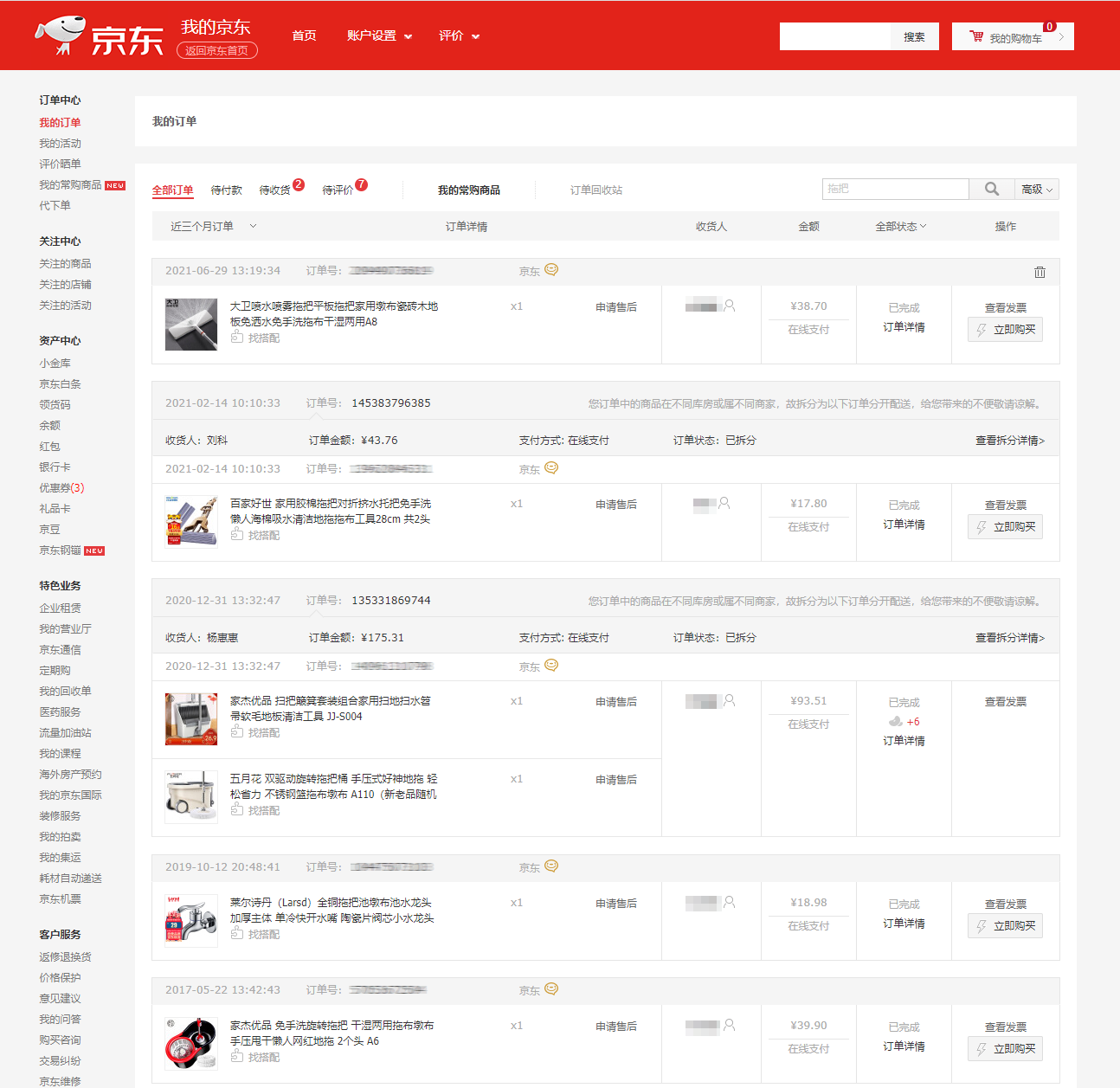Open product thumbnail of 莱尔诗丹 faucet

pyautogui.click(x=191, y=921)
